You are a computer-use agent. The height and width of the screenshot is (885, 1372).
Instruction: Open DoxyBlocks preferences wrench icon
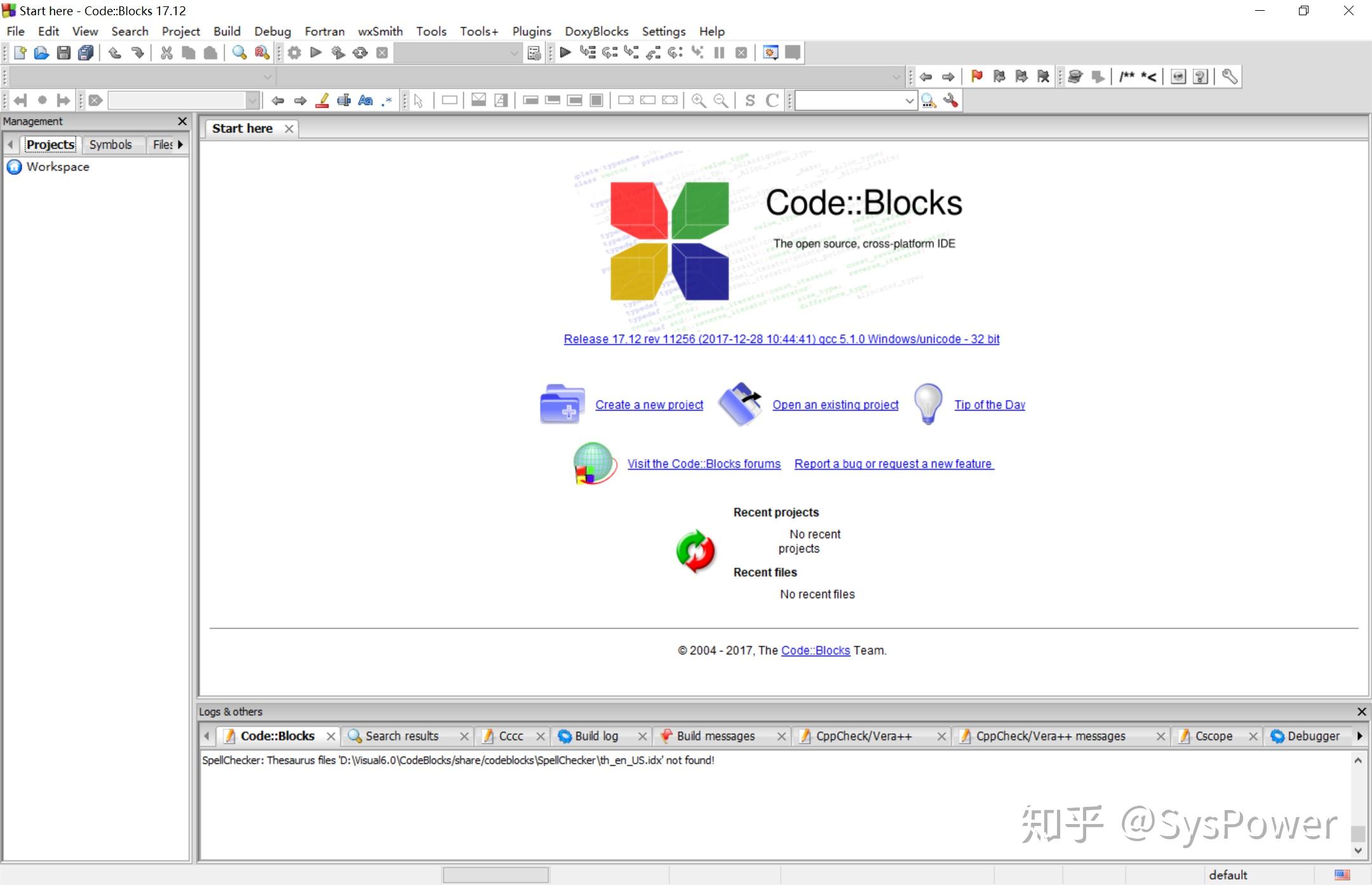(1230, 77)
